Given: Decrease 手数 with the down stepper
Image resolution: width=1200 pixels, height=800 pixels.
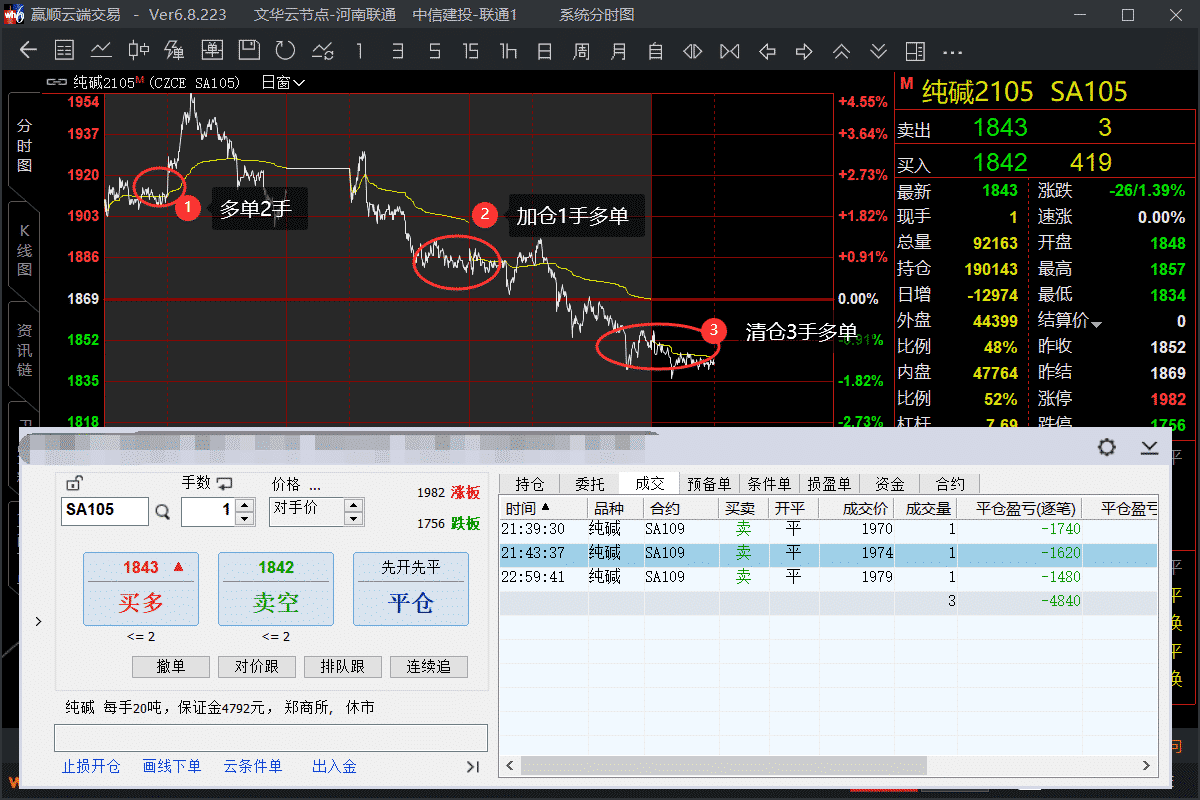Looking at the screenshot, I should (x=244, y=518).
